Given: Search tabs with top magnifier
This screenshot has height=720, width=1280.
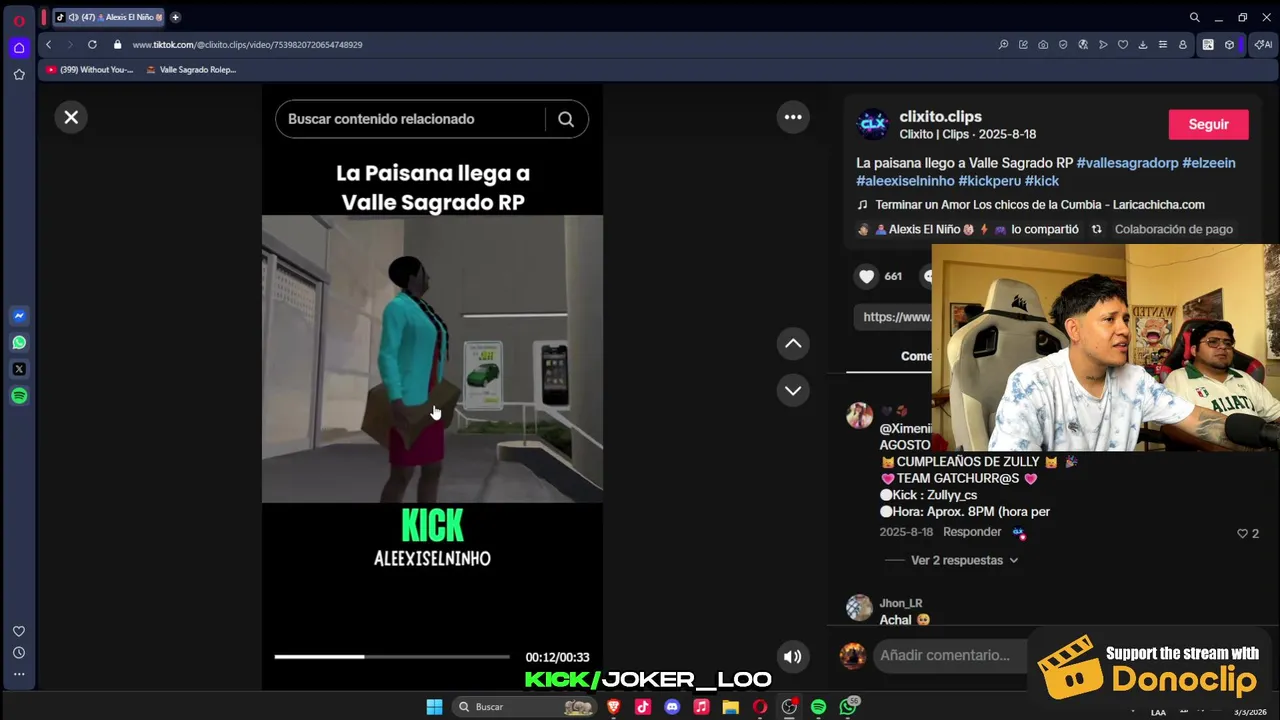Looking at the screenshot, I should (x=1194, y=17).
